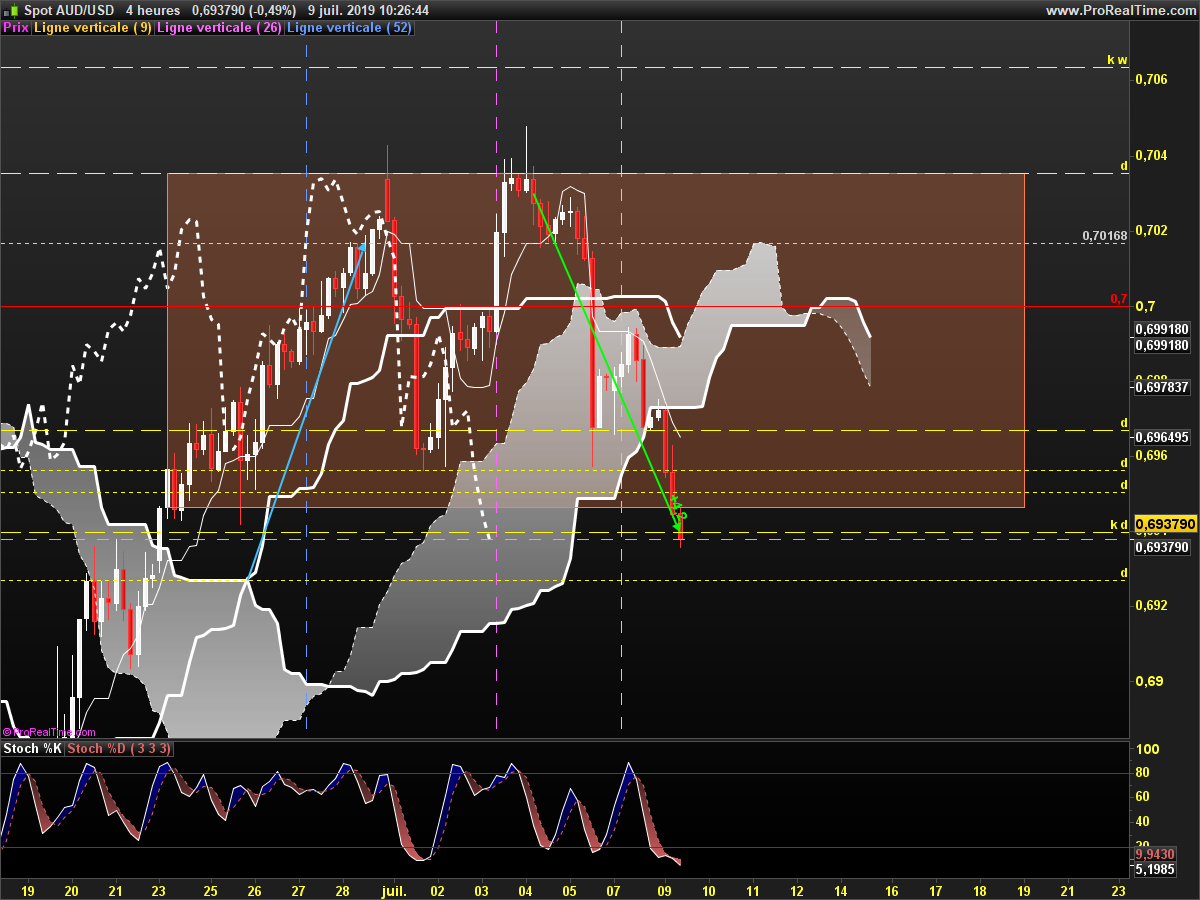1200x900 pixels.
Task: Click the 0,693790 (-0,49%) header quote
Action: 244,10
